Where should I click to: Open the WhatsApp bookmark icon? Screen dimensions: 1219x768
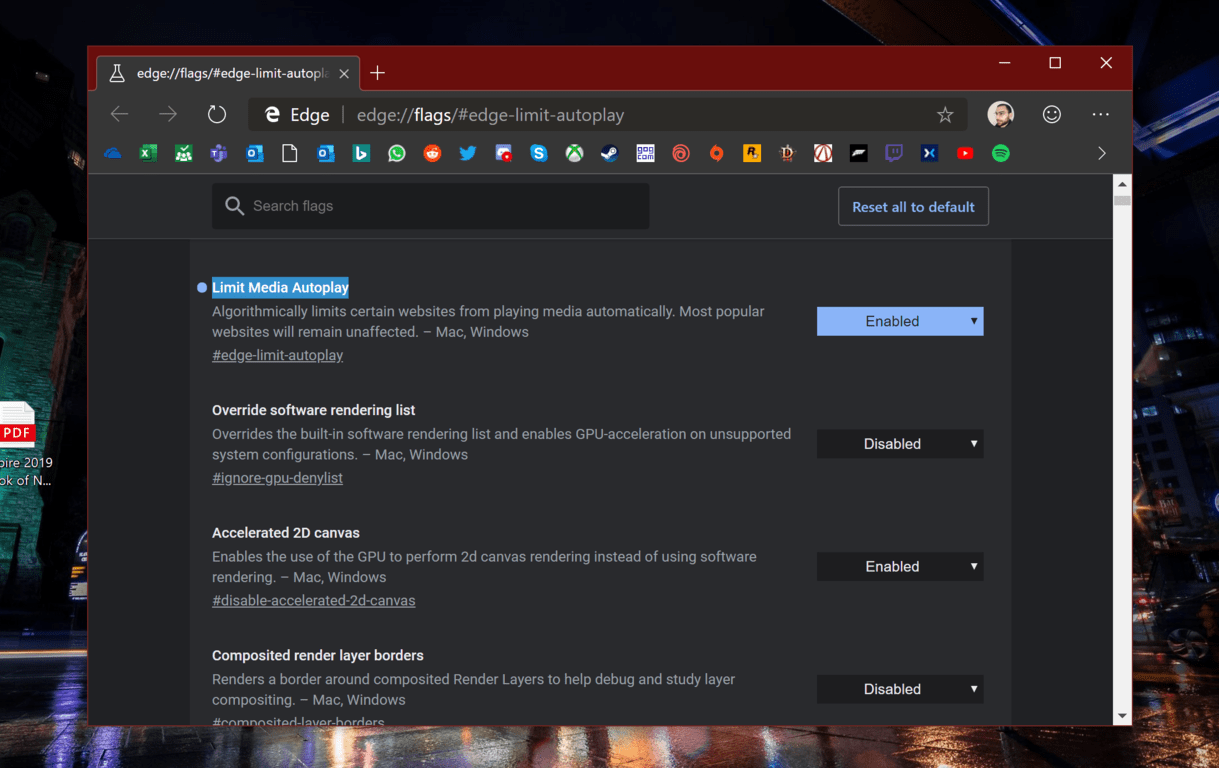coord(397,153)
